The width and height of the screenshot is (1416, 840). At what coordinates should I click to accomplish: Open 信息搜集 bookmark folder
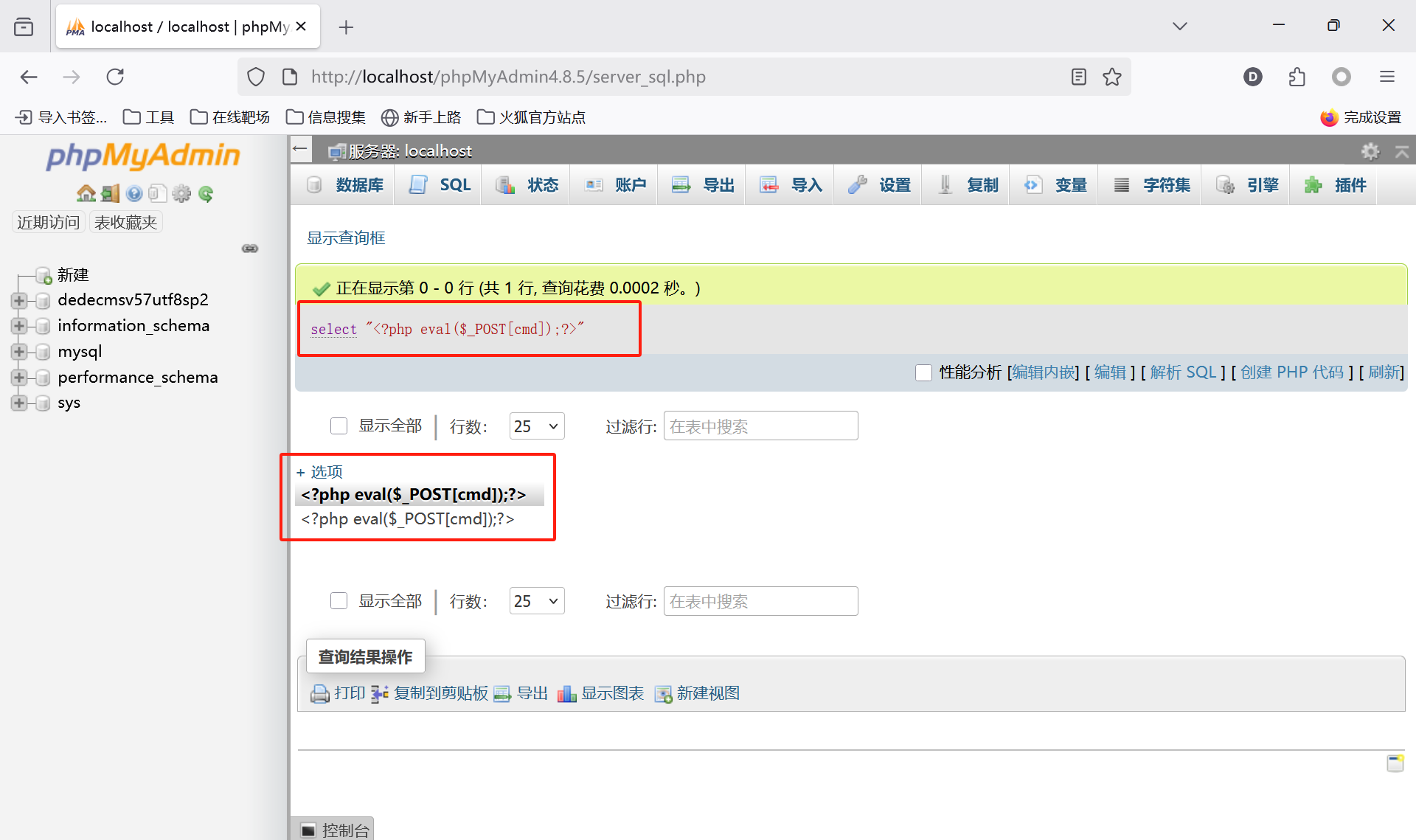click(x=326, y=117)
